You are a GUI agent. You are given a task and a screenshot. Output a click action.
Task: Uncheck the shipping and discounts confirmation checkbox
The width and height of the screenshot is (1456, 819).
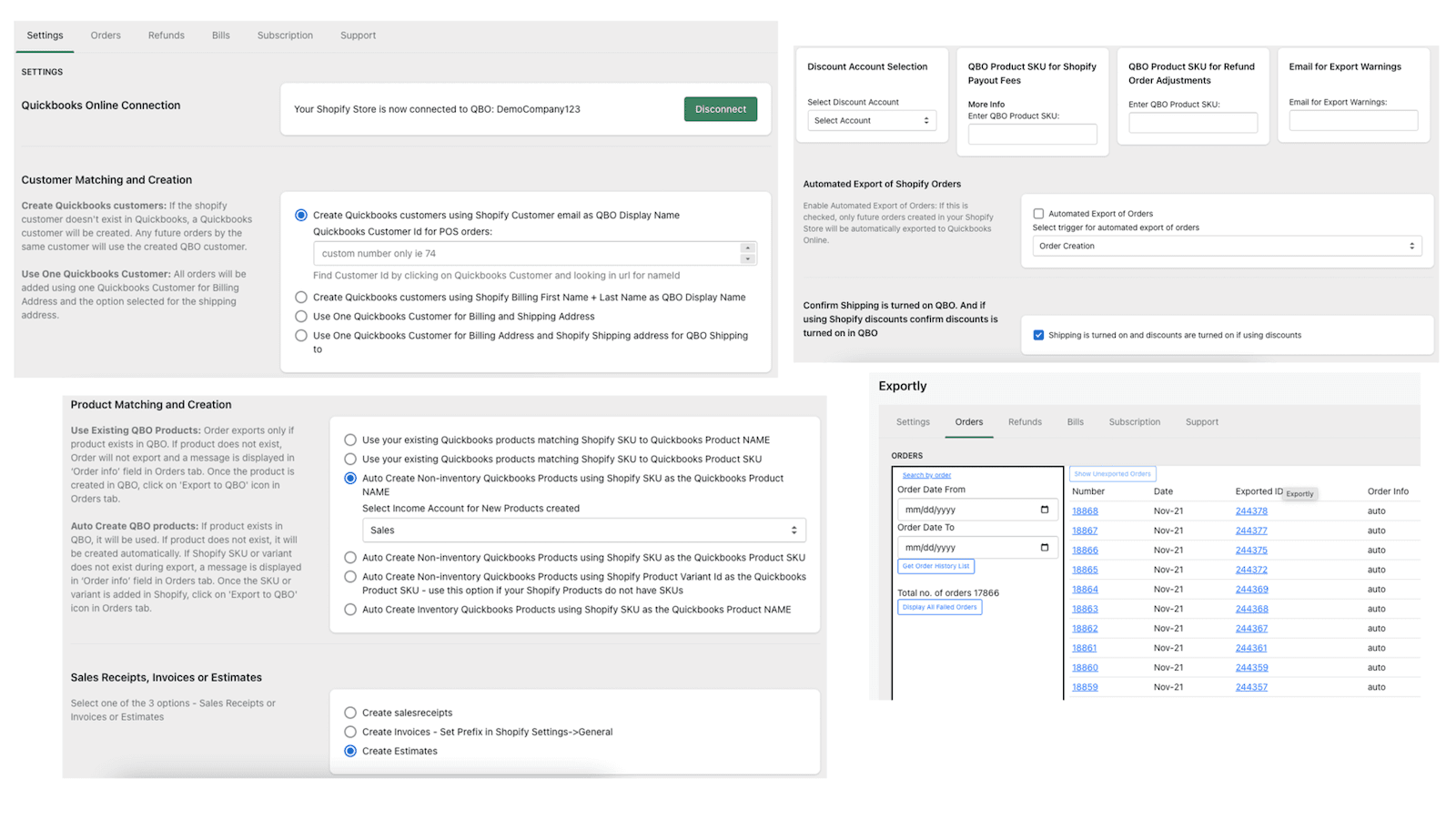point(1038,334)
